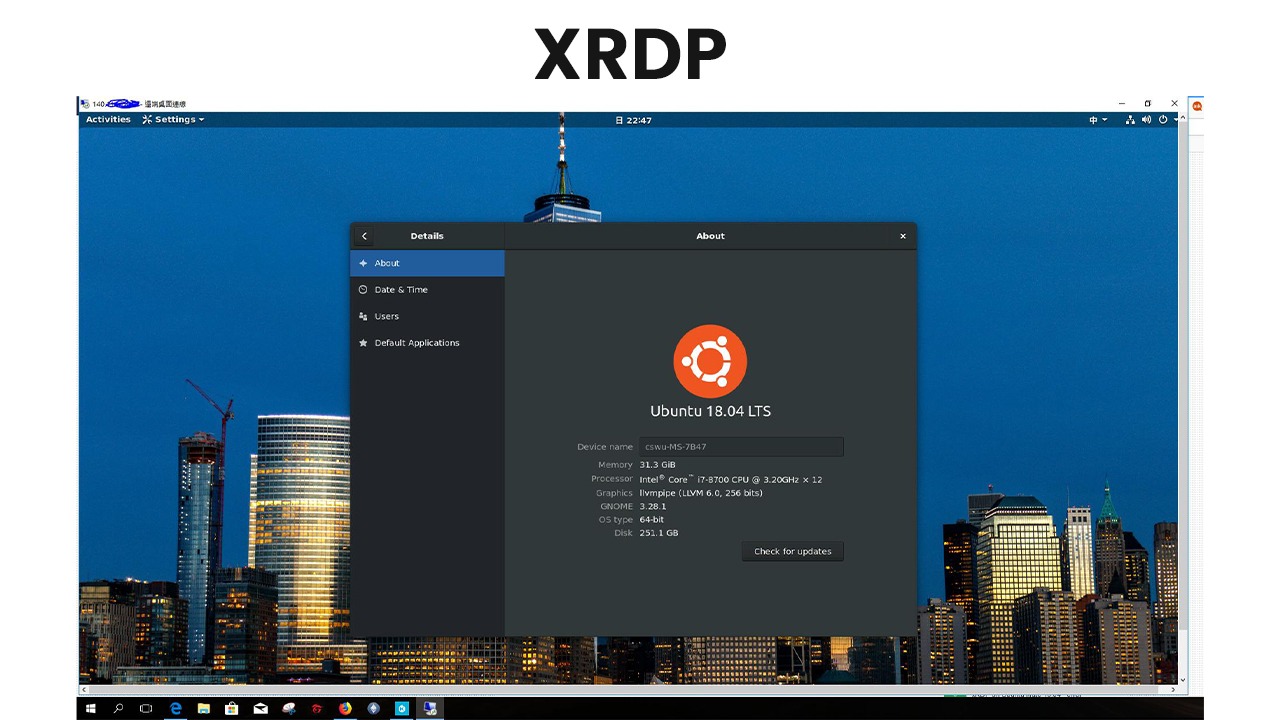
Task: Expand the Settings menu in the top bar
Action: pyautogui.click(x=173, y=119)
